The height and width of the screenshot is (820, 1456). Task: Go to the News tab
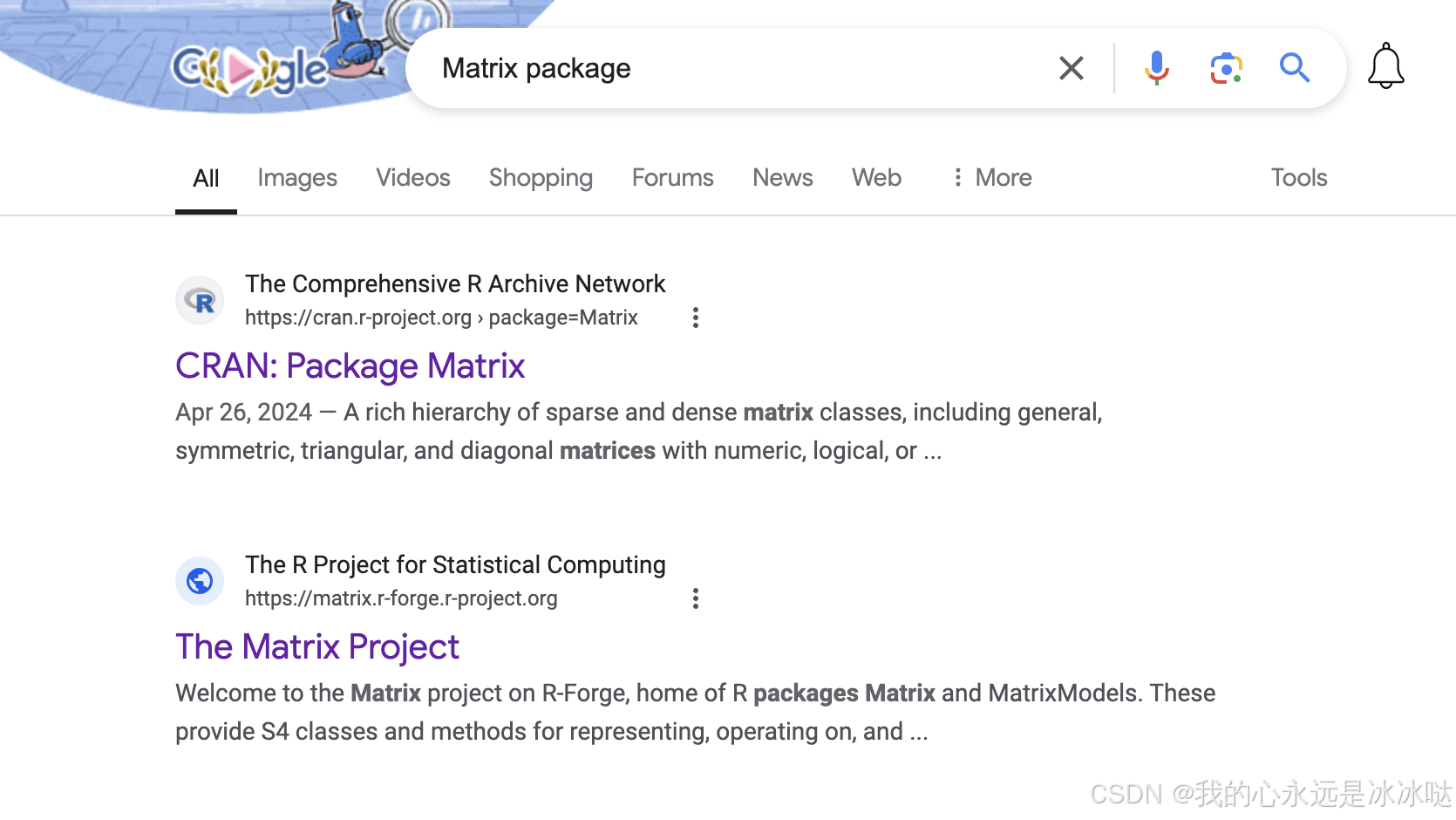pyautogui.click(x=783, y=178)
